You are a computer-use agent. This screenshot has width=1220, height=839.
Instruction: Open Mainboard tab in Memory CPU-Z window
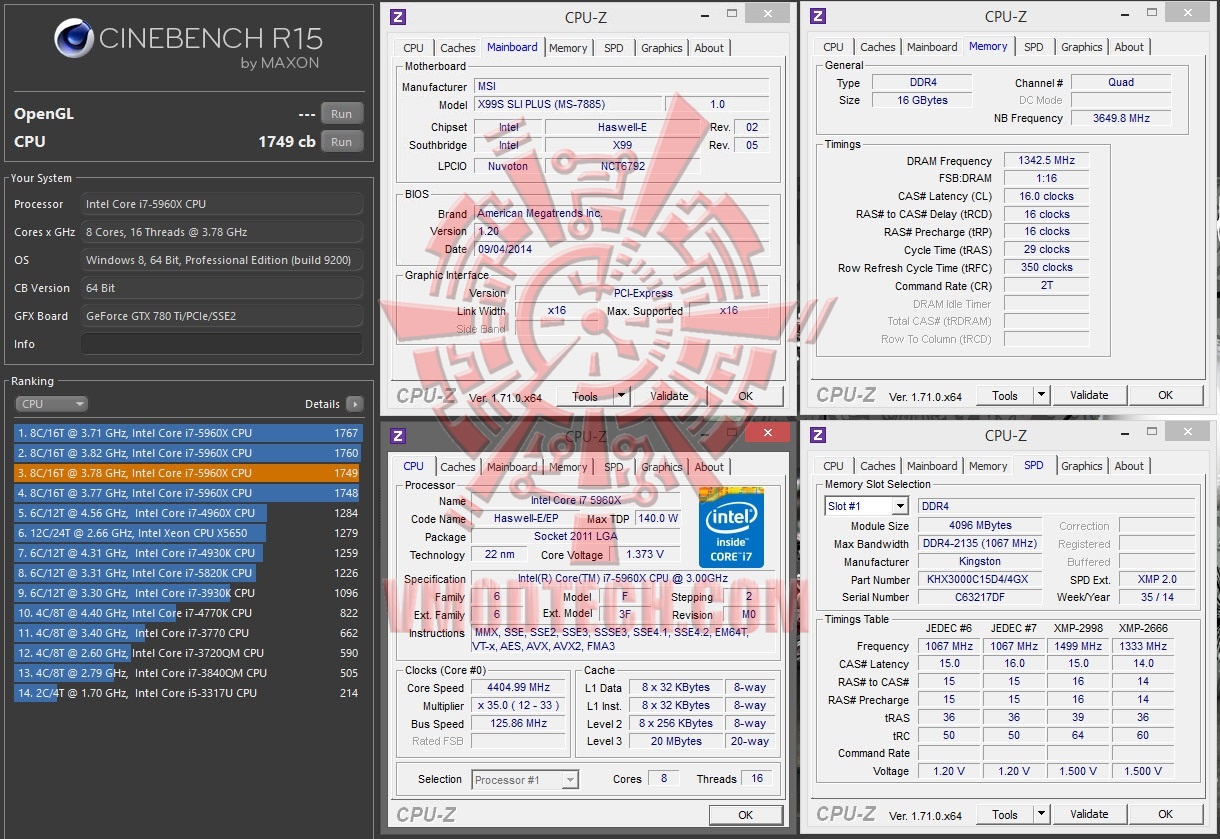tap(932, 47)
